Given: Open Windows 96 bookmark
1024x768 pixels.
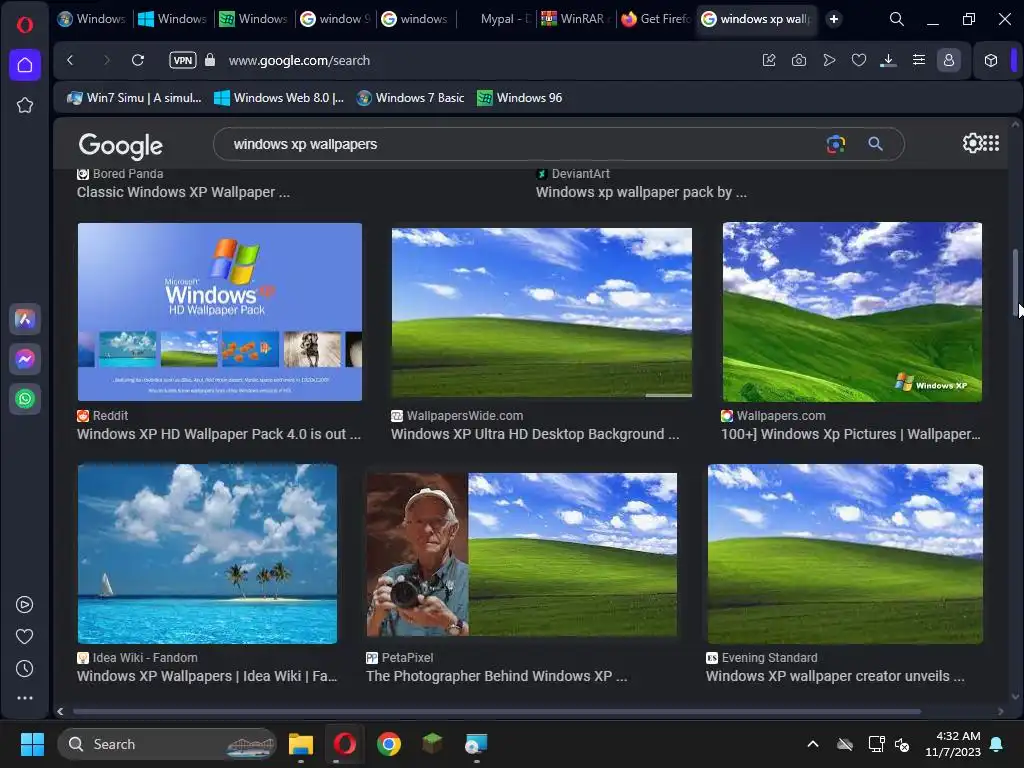Looking at the screenshot, I should click(520, 98).
